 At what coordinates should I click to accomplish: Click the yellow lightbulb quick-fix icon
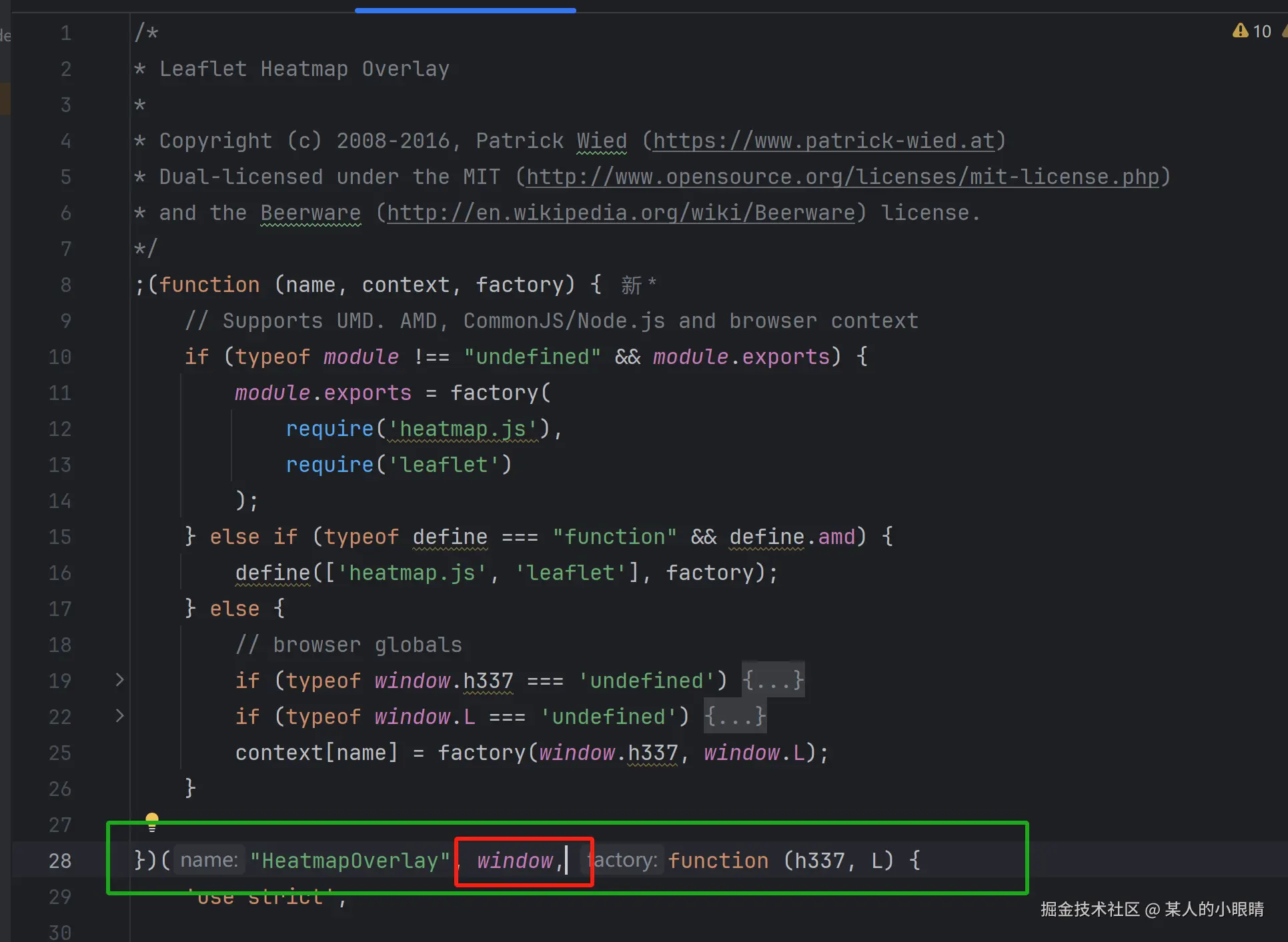(152, 821)
